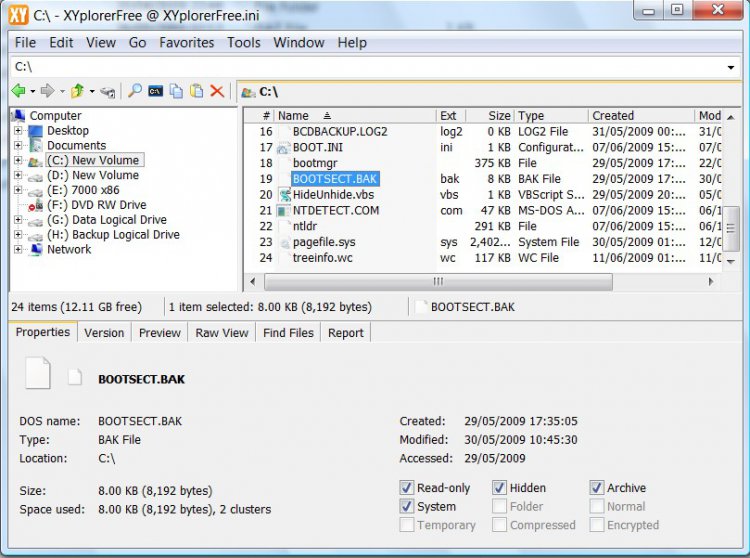Click the small file icon beside BOOTSECT.BAK heading
Viewport: 750px width, 558px height.
[75, 377]
